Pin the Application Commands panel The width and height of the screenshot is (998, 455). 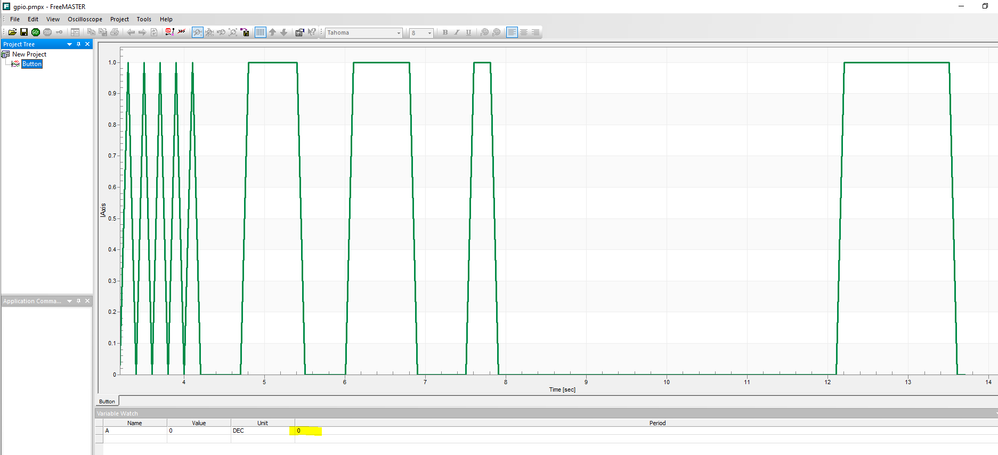(79, 301)
